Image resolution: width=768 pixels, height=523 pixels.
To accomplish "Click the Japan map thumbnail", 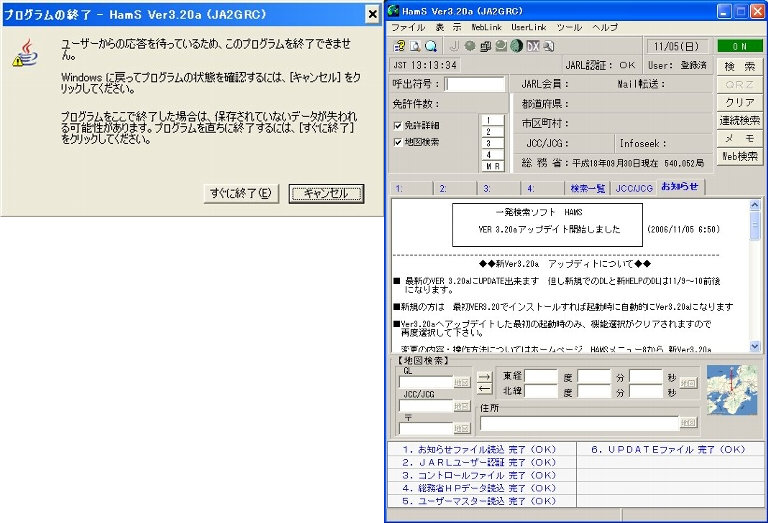I will [732, 390].
